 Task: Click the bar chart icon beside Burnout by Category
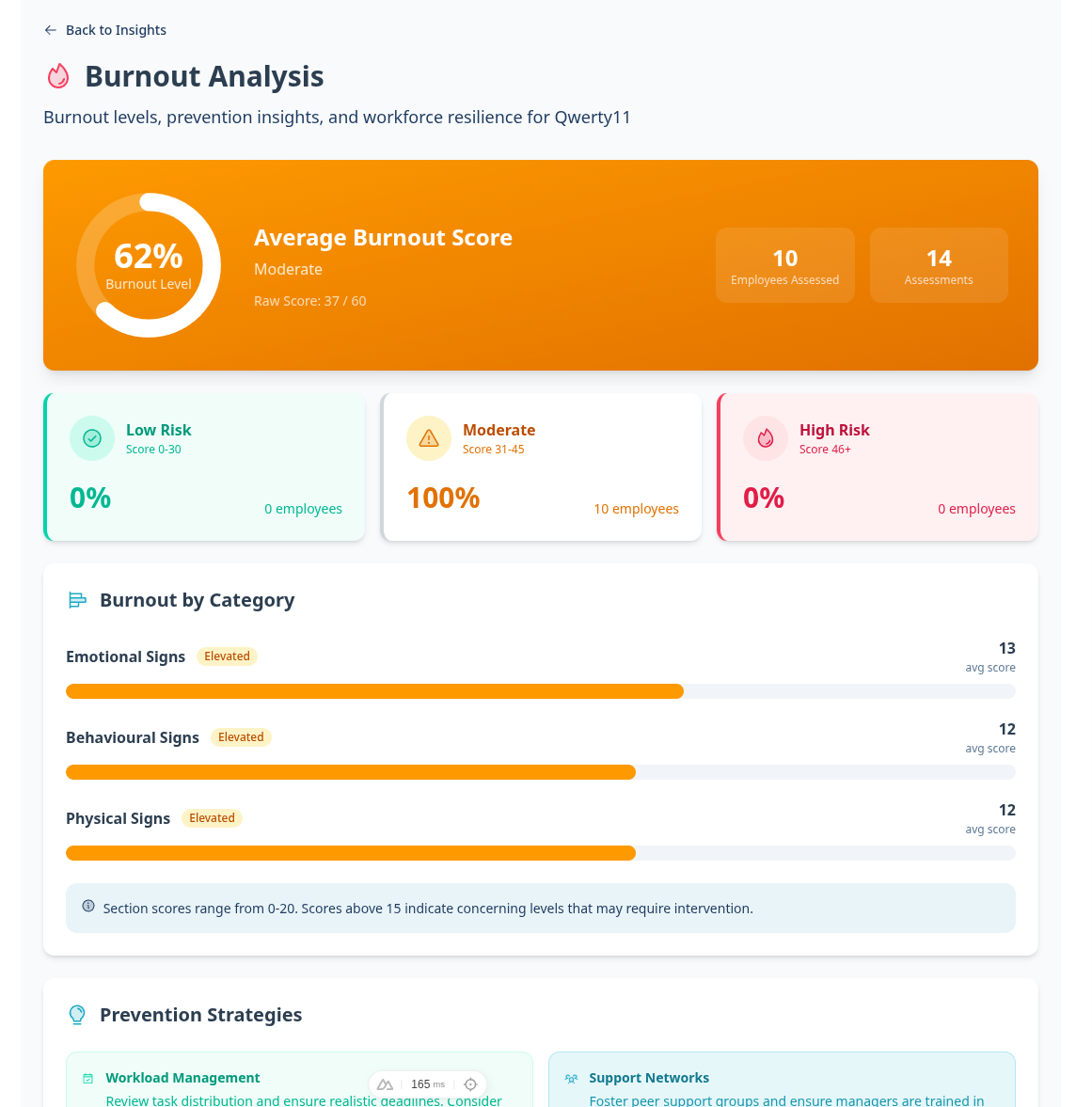(76, 599)
